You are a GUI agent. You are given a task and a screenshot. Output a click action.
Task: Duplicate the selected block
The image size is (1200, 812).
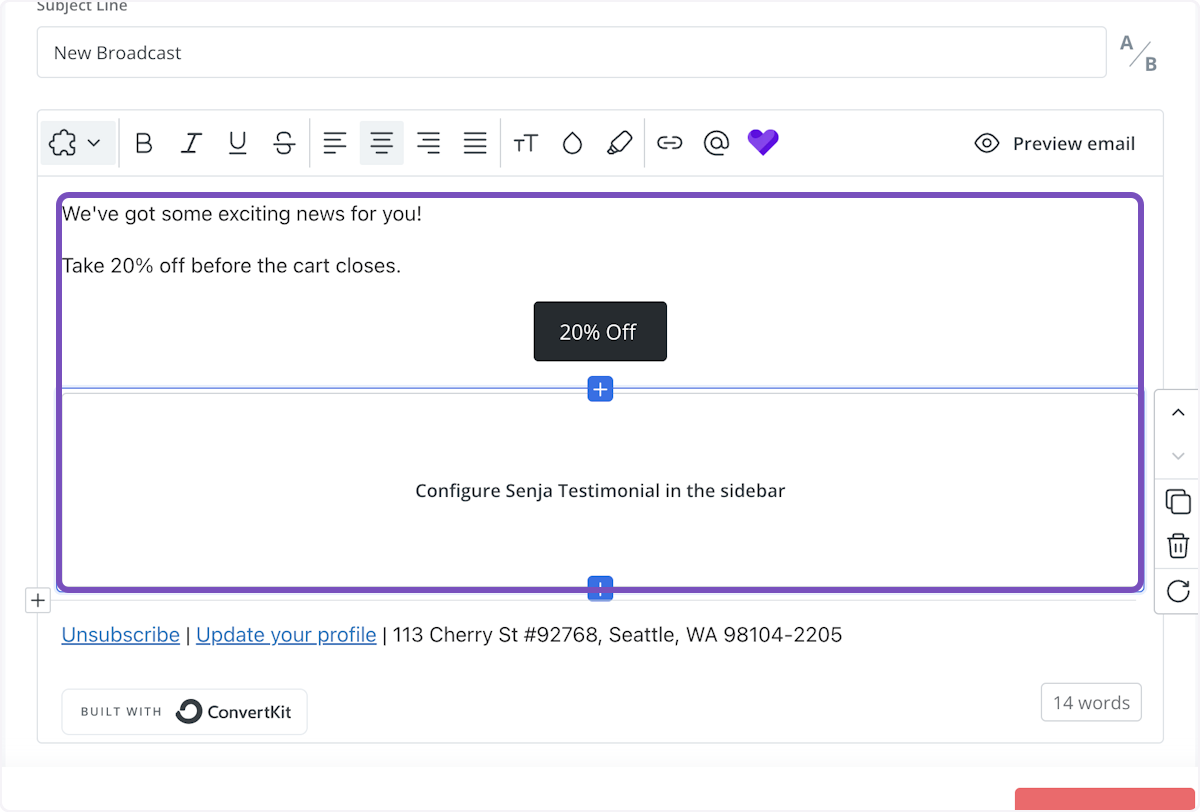point(1177,501)
